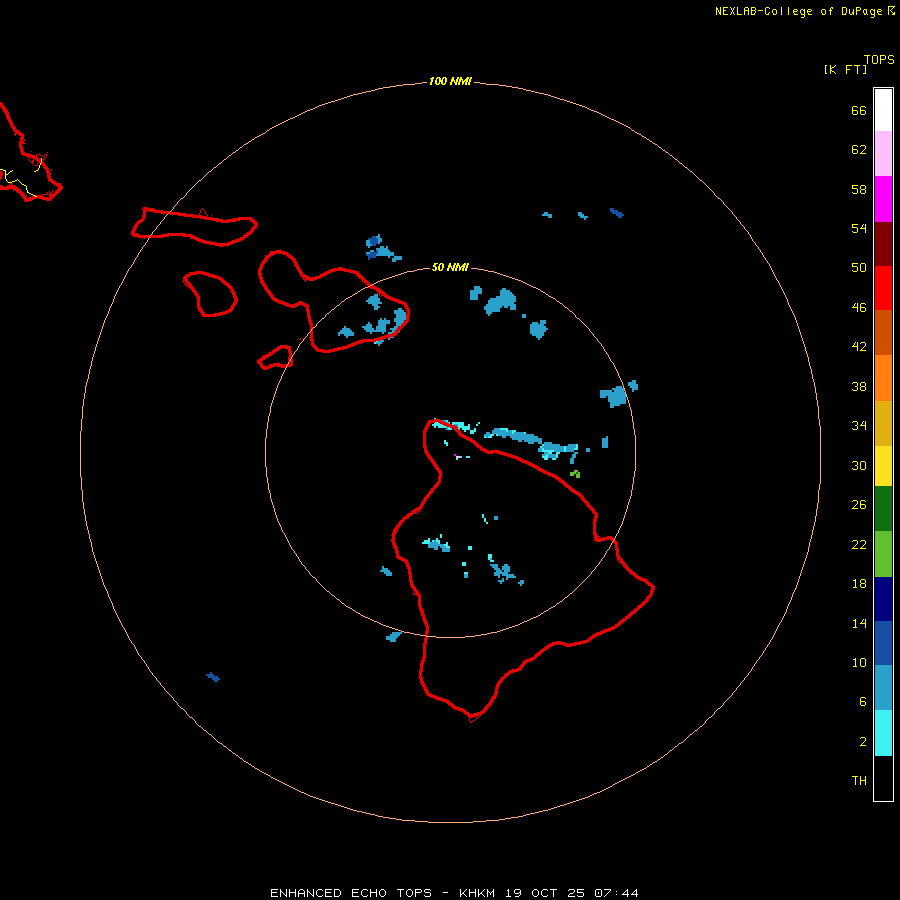Click the legend value 54
The width and height of the screenshot is (900, 900).
(x=859, y=228)
